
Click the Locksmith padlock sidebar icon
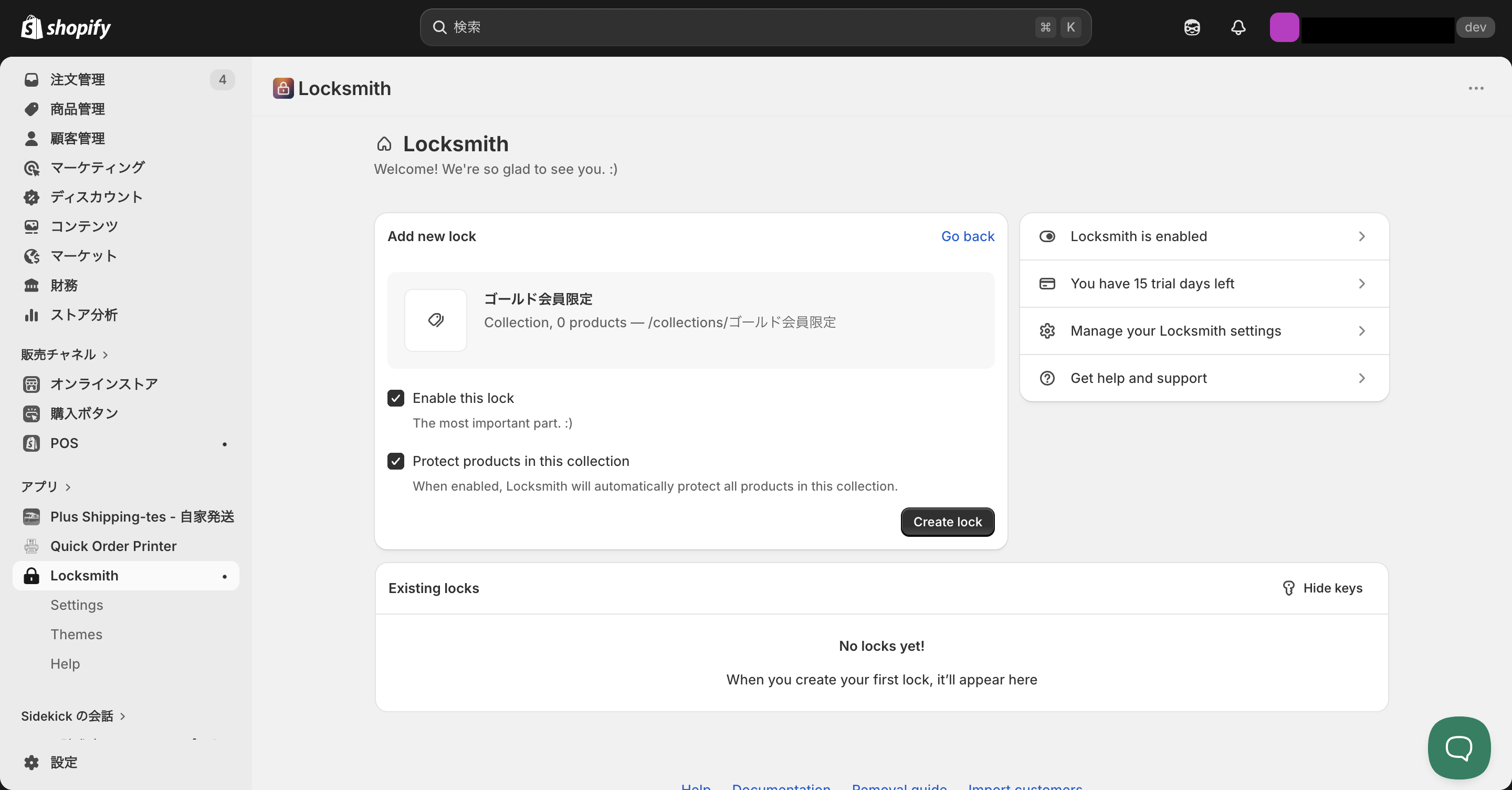point(31,576)
